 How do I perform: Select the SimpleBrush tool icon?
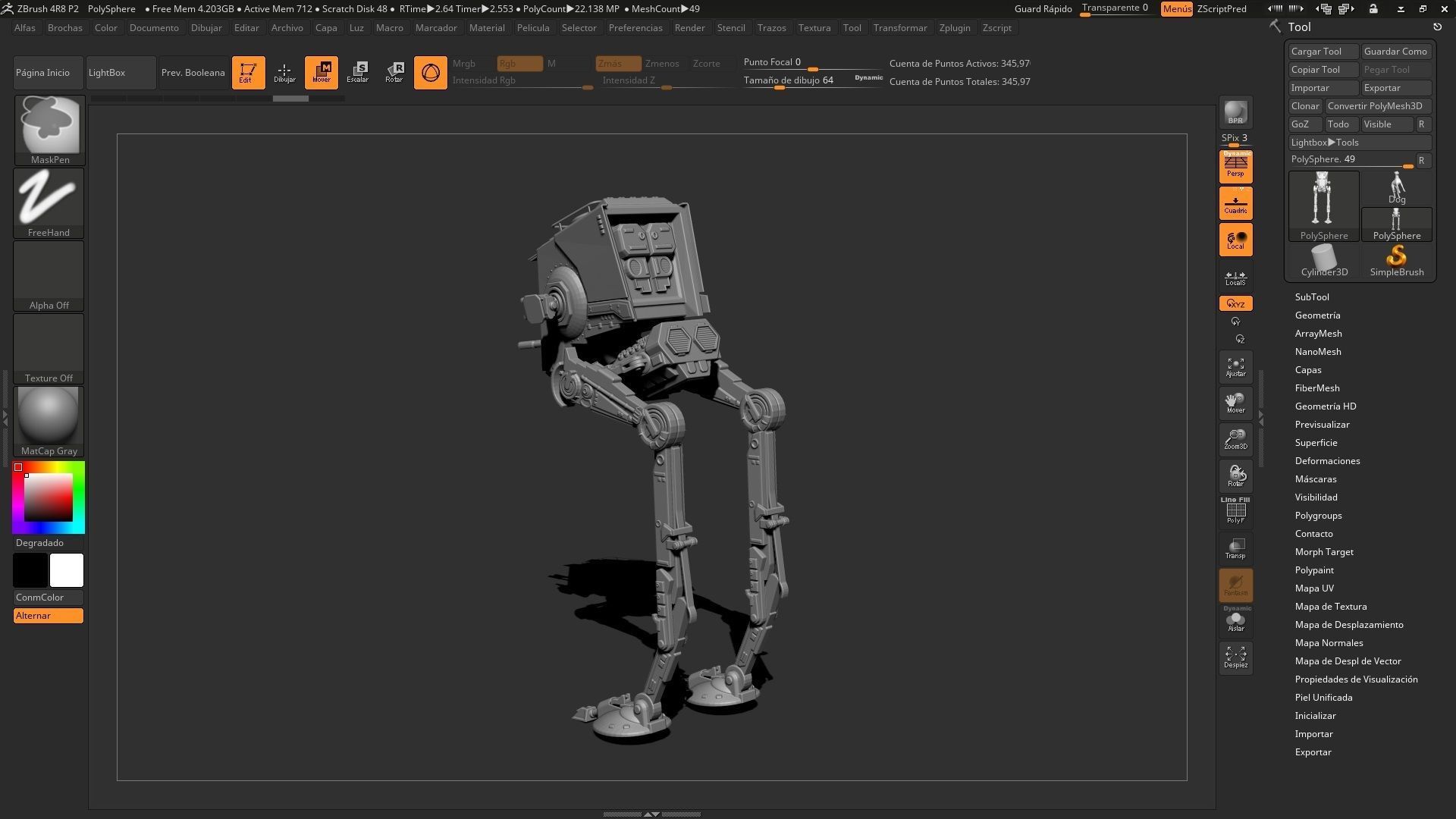click(x=1397, y=261)
